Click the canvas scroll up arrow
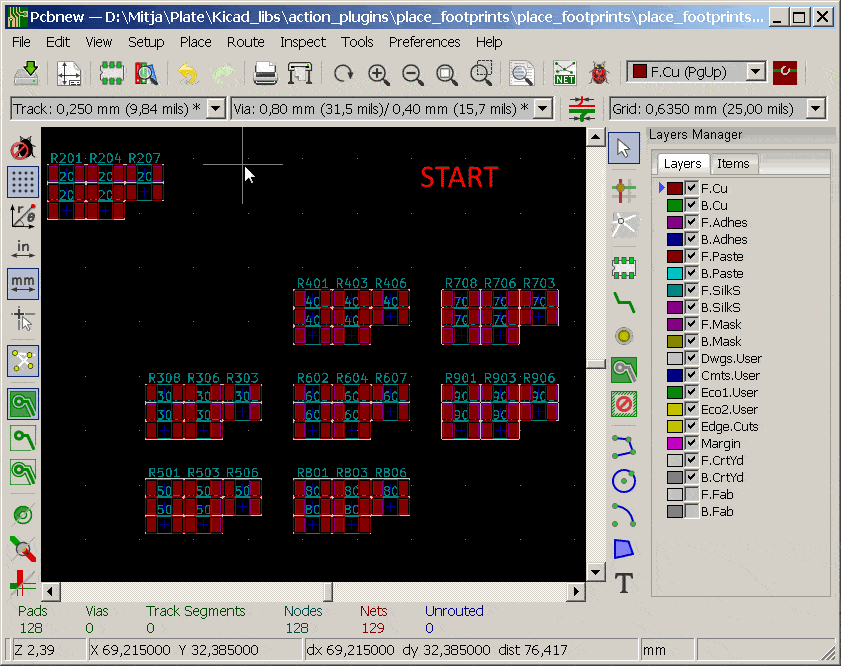 (x=595, y=137)
